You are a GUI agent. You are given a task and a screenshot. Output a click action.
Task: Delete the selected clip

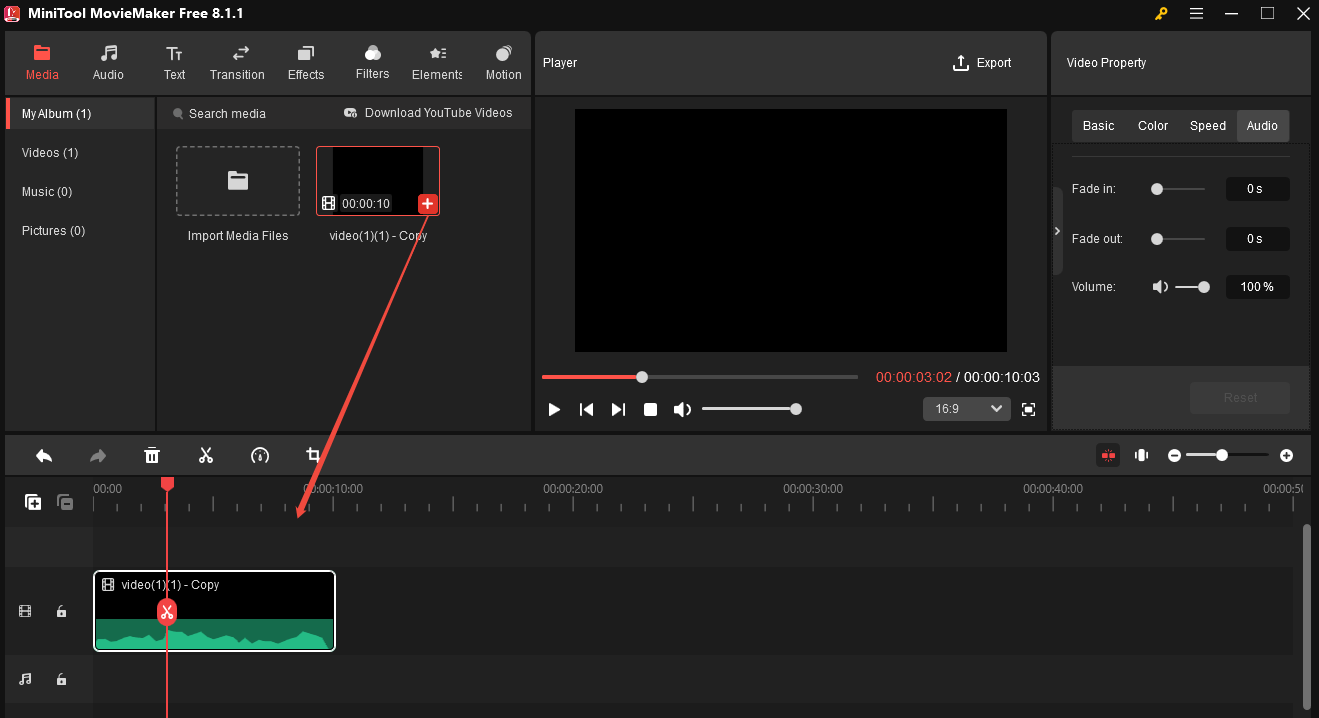coord(152,455)
